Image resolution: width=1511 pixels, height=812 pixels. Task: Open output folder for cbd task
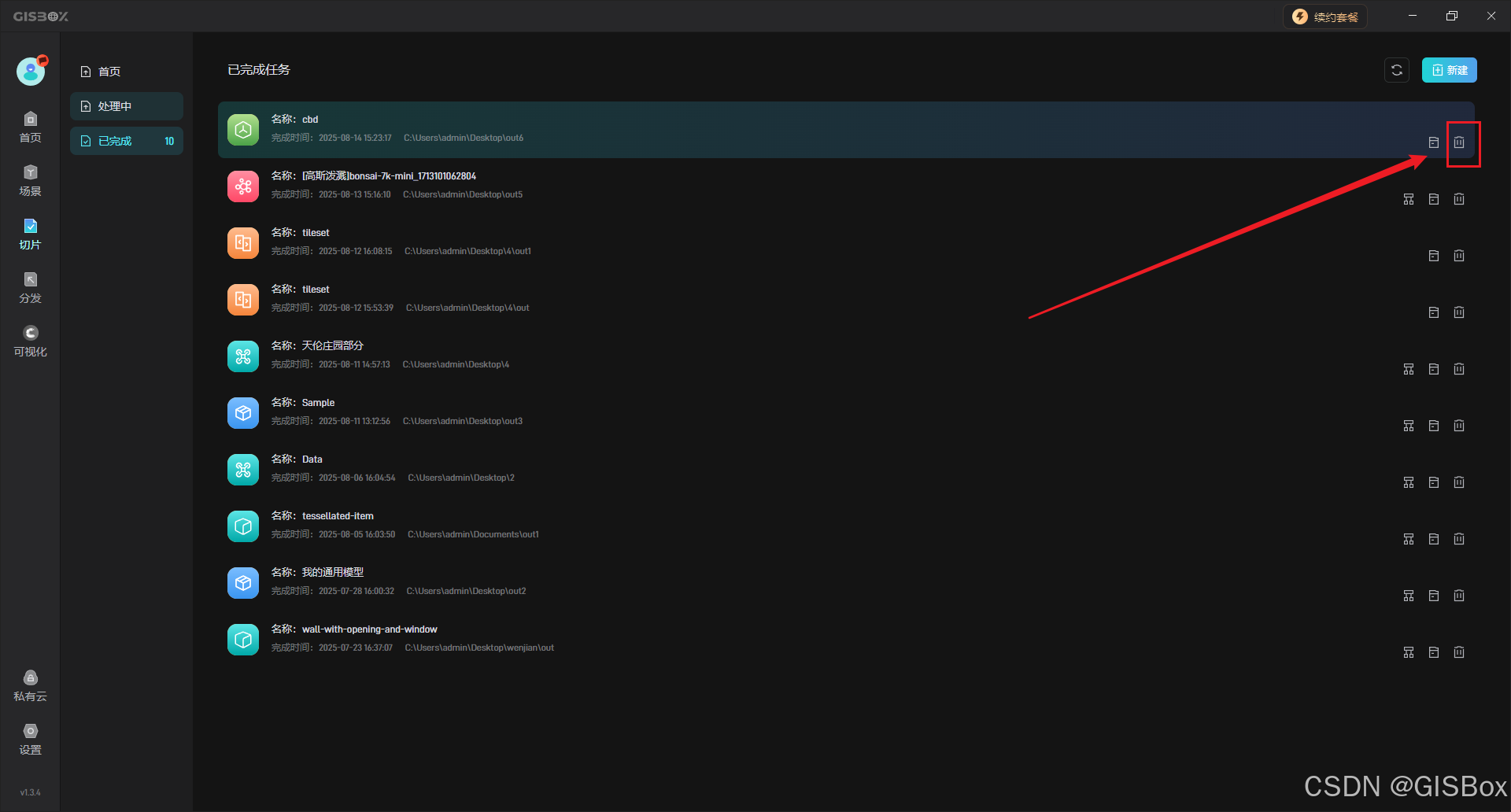click(1434, 142)
